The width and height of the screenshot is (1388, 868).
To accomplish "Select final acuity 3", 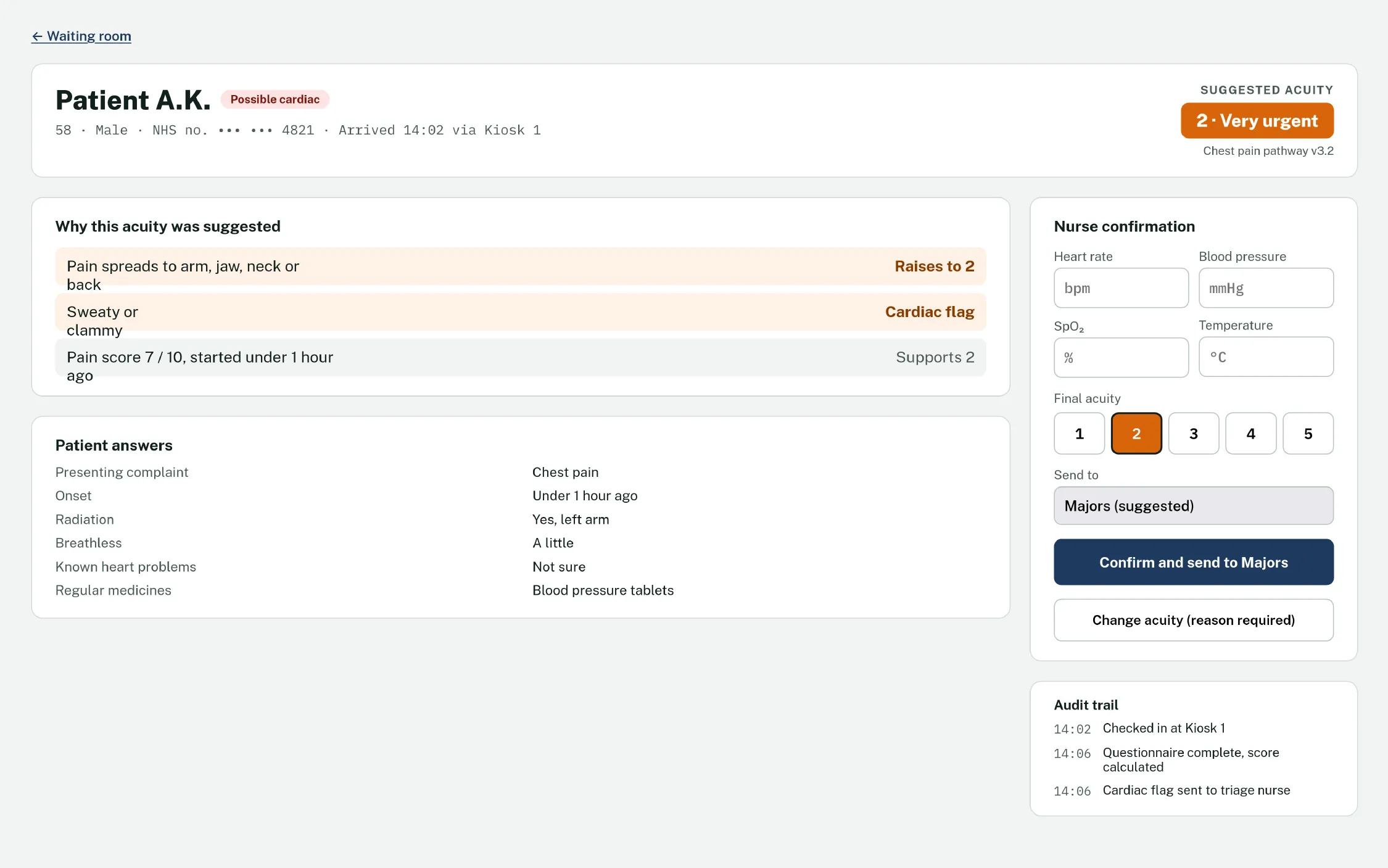I will coord(1194,434).
